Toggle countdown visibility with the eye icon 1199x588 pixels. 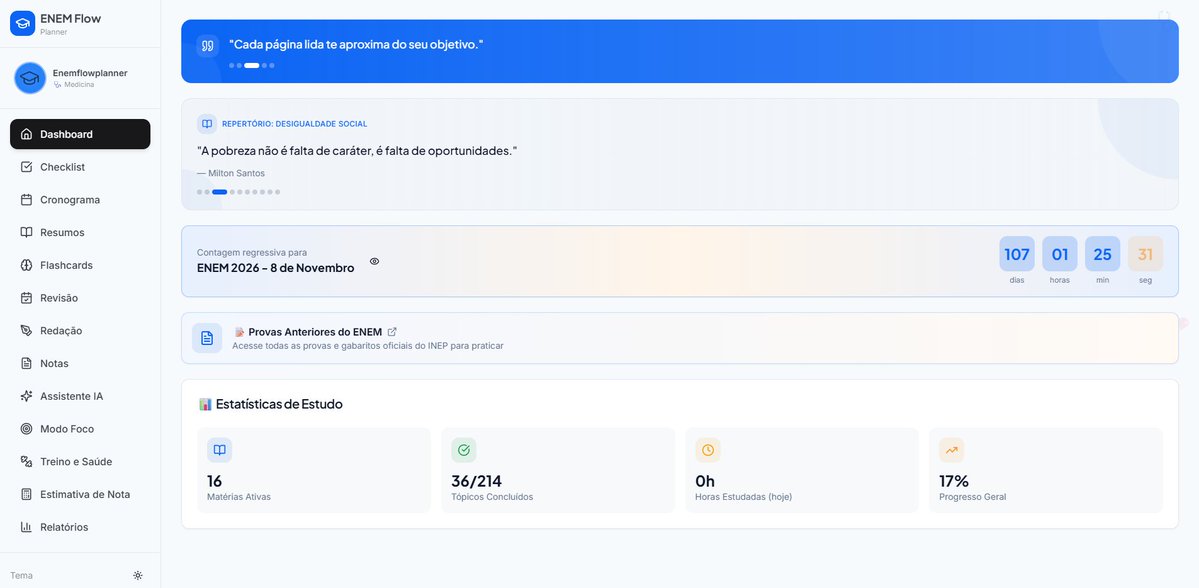[x=375, y=262]
